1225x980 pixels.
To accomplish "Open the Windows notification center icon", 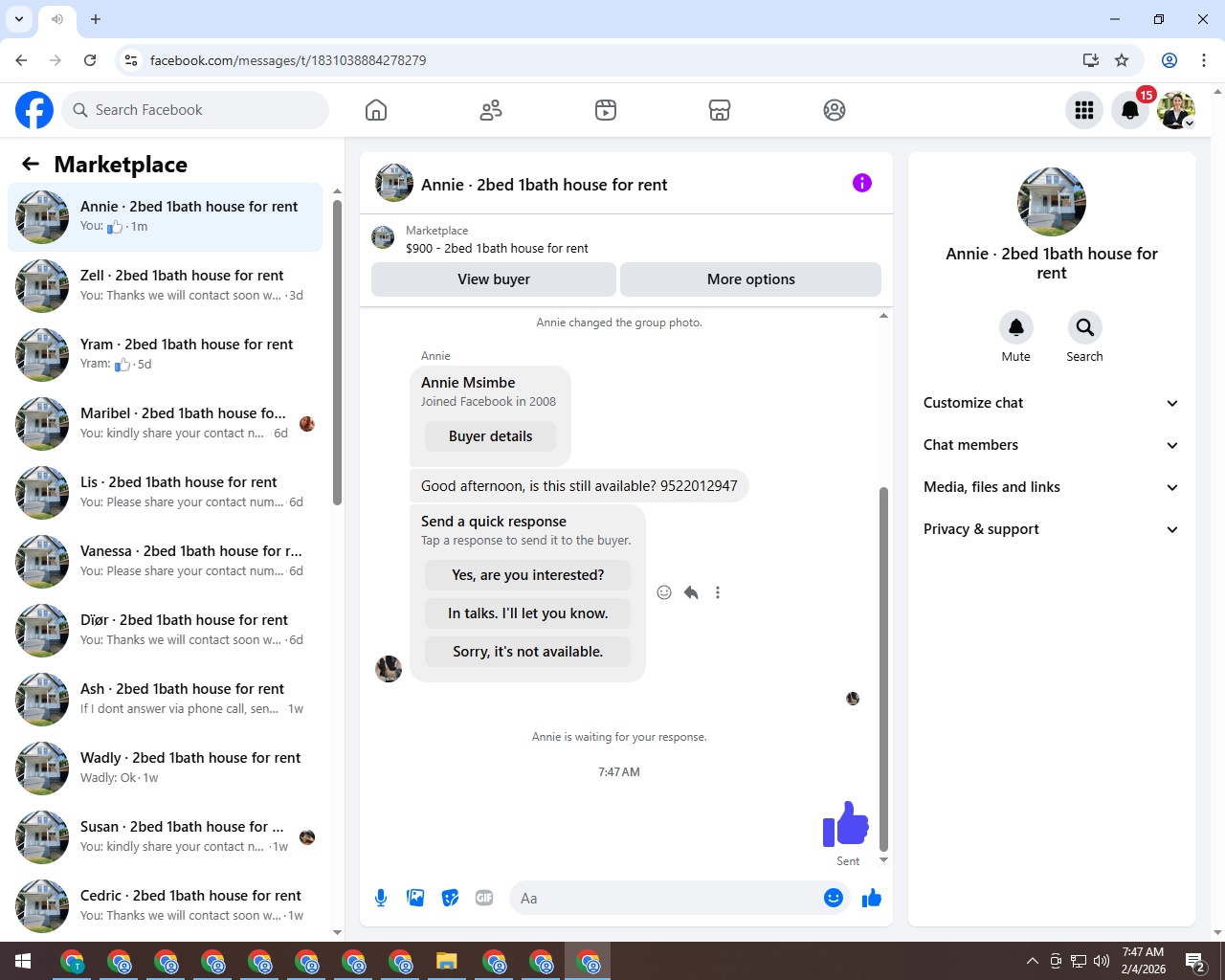I will tap(1194, 961).
